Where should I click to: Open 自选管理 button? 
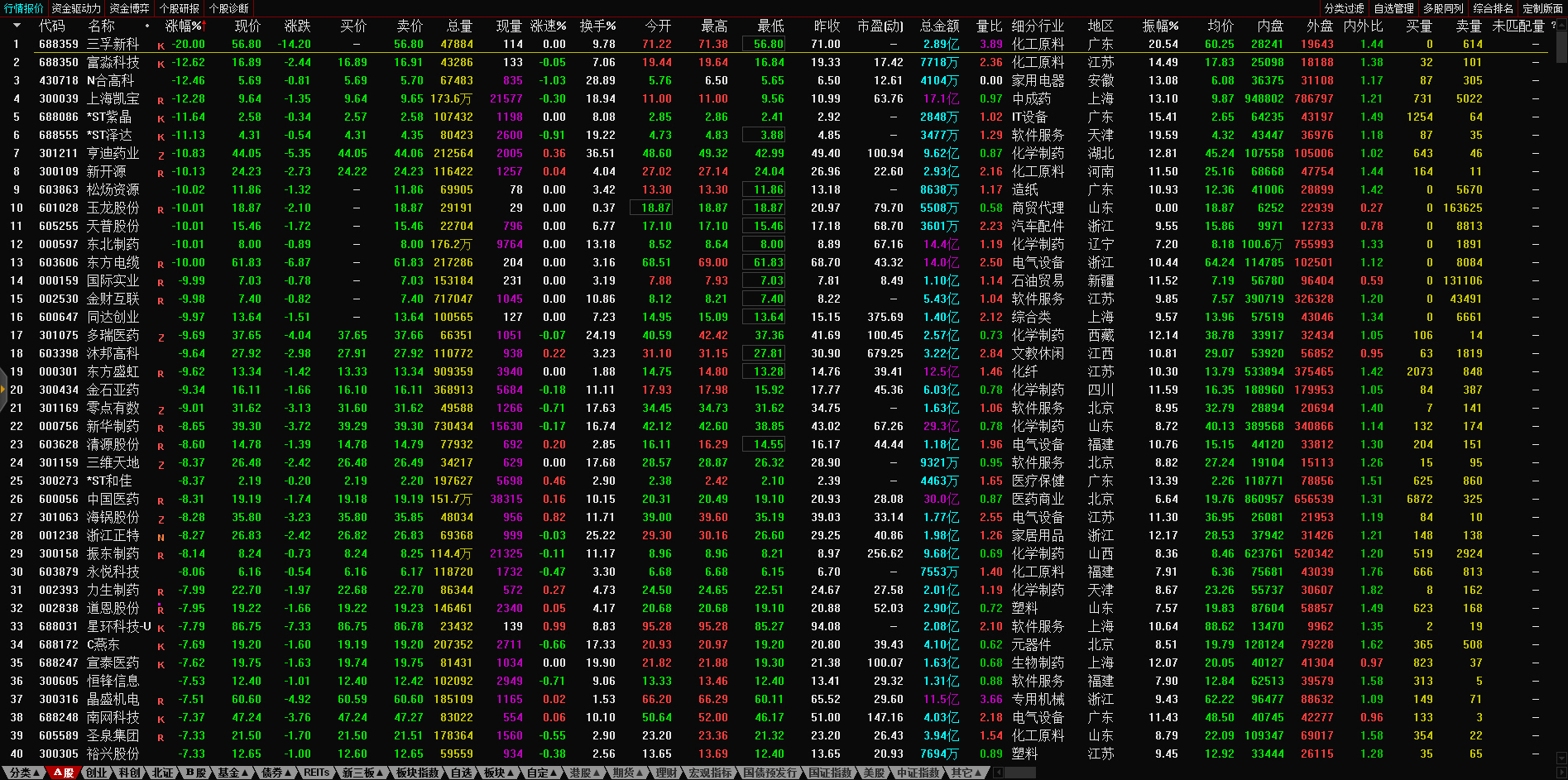[x=1393, y=8]
